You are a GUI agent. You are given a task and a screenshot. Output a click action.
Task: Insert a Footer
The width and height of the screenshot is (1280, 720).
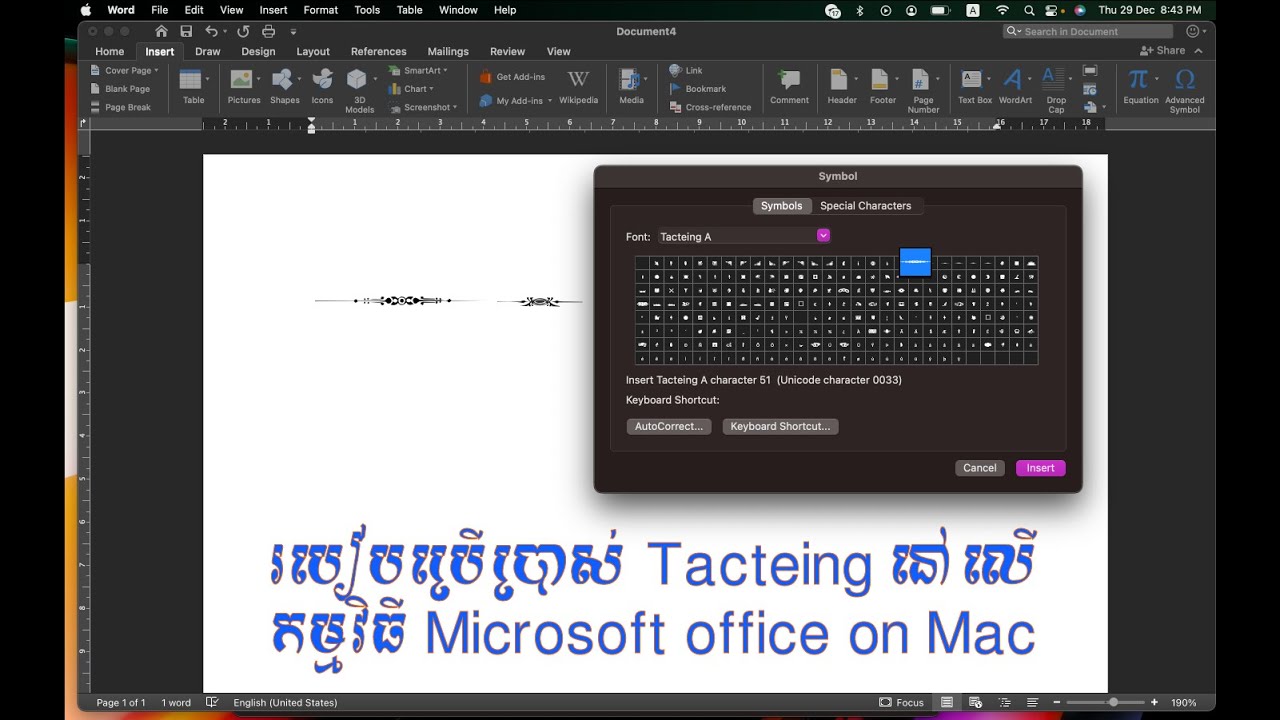coord(883,86)
